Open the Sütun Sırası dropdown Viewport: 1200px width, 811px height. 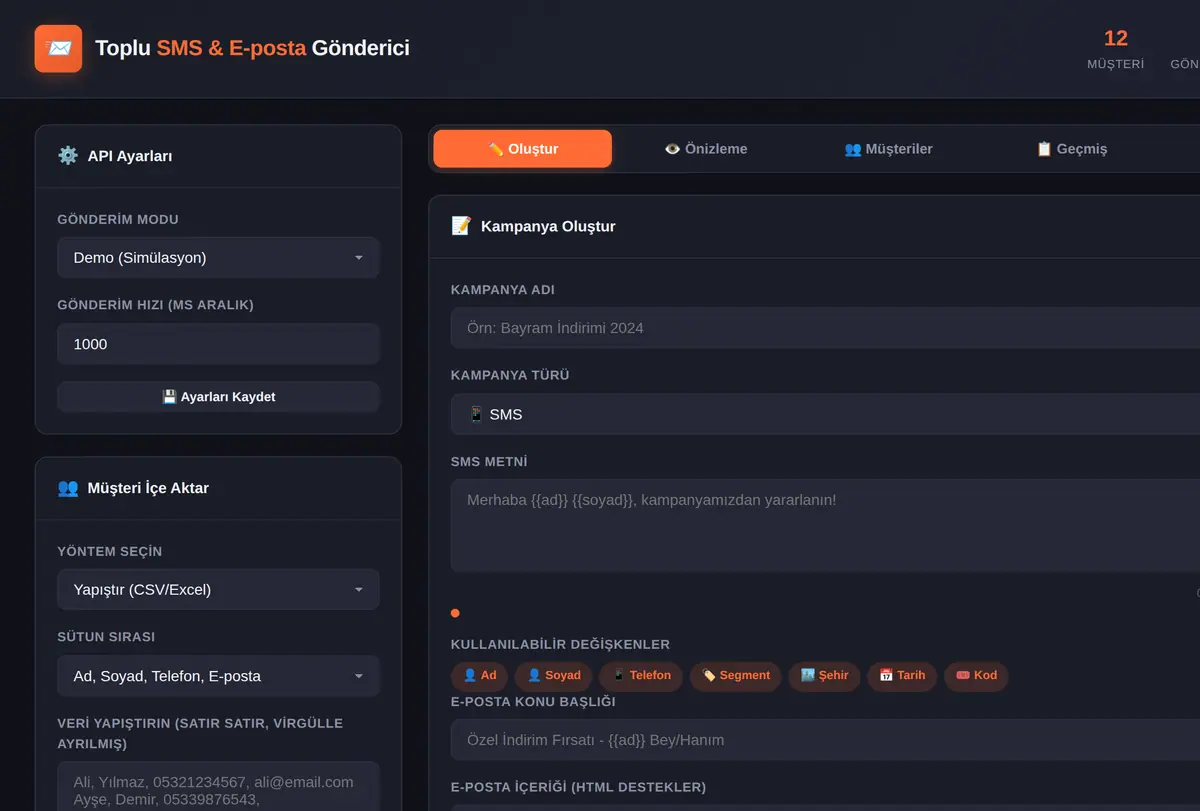(218, 676)
